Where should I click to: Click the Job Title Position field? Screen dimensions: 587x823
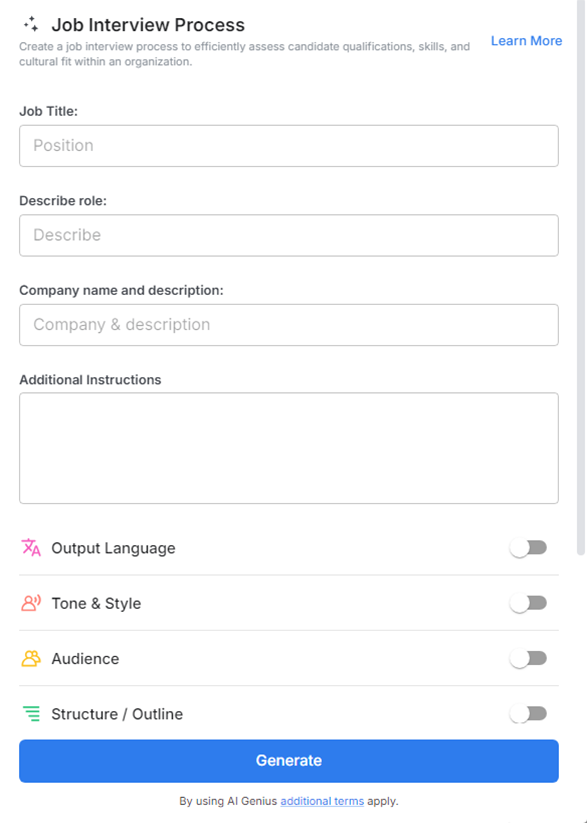288,145
